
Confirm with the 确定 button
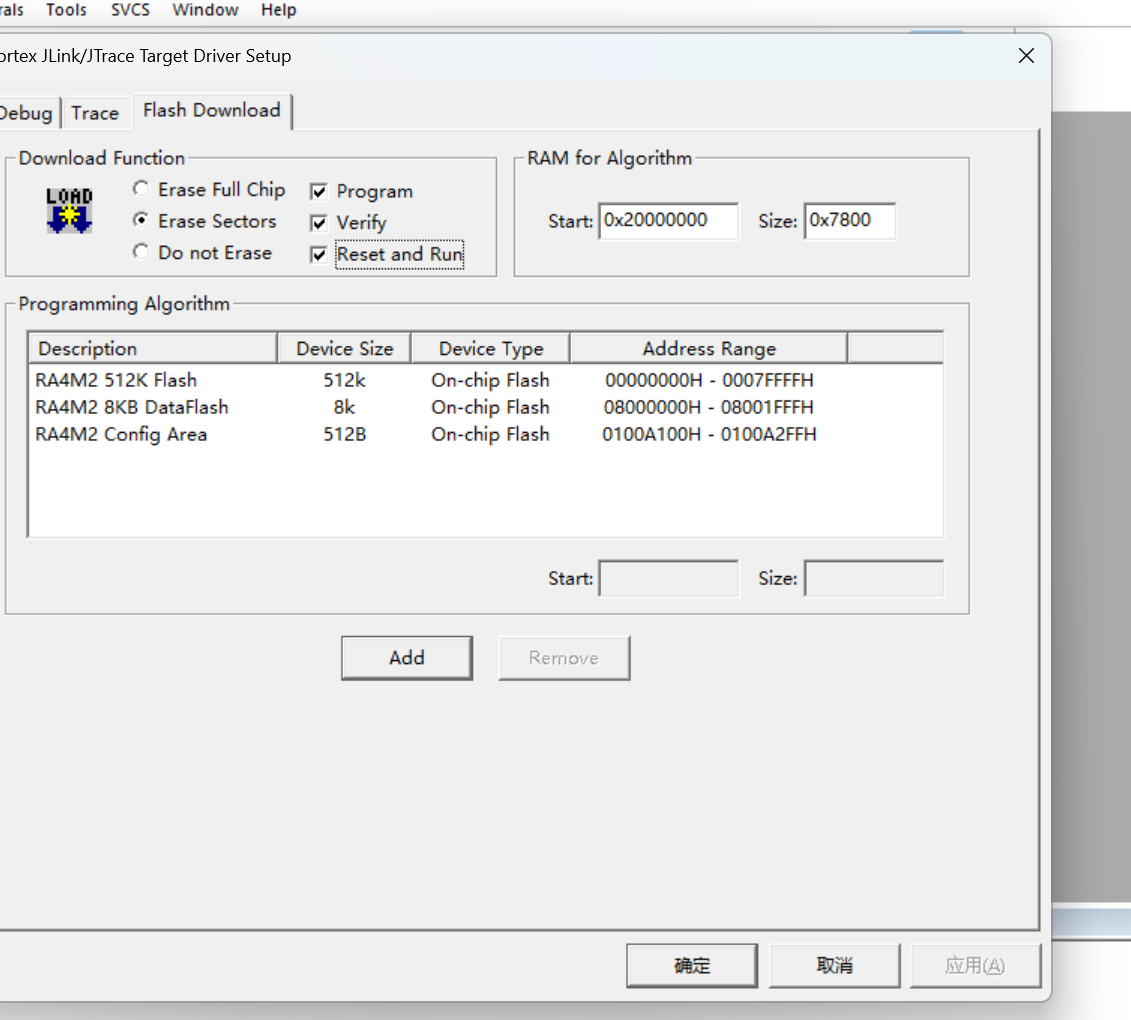(692, 965)
